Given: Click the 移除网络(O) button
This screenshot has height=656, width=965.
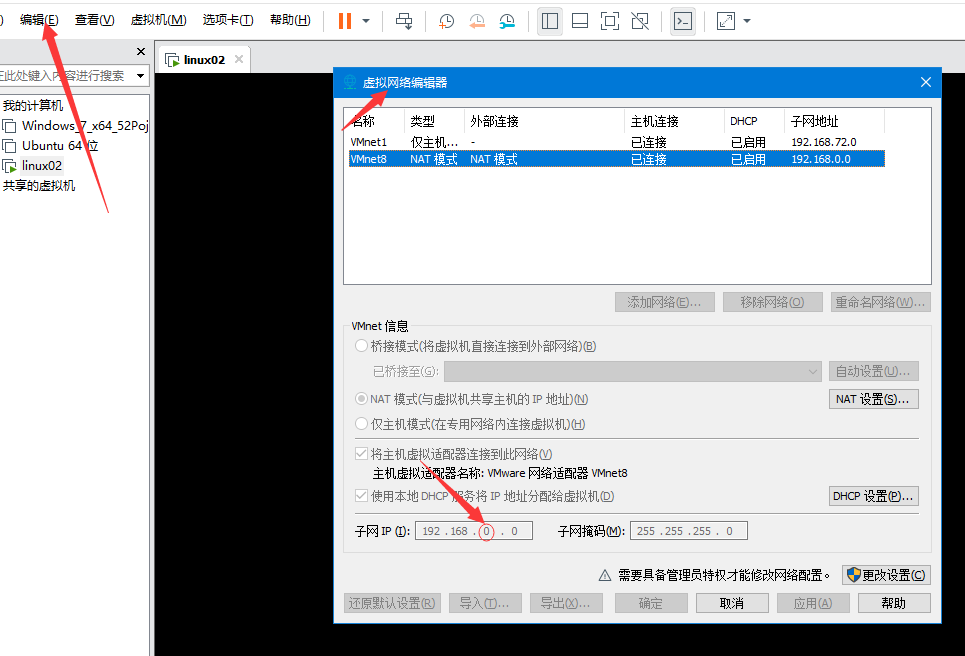Looking at the screenshot, I should pos(772,302).
